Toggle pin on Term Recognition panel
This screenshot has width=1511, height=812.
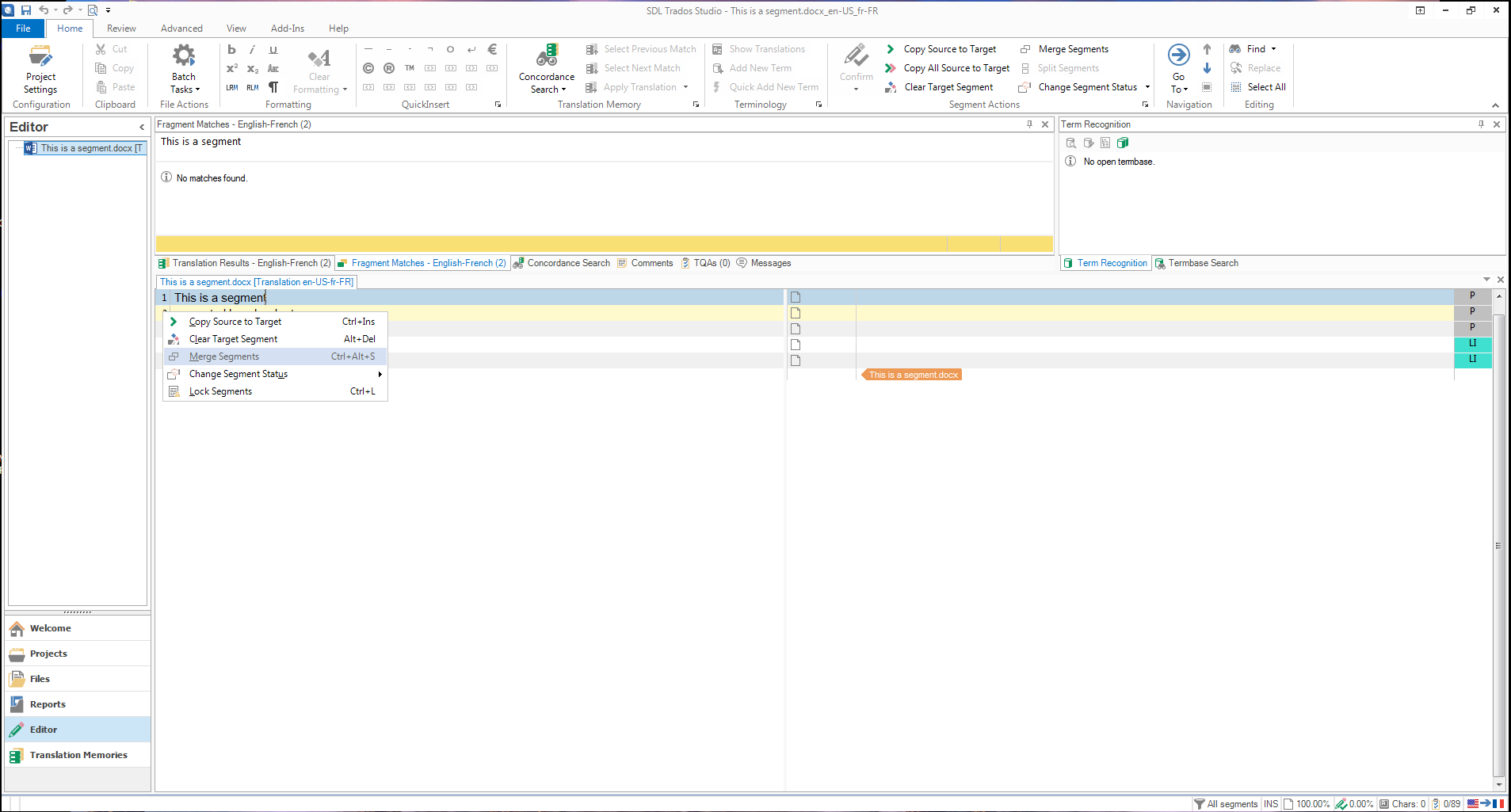pos(1481,124)
